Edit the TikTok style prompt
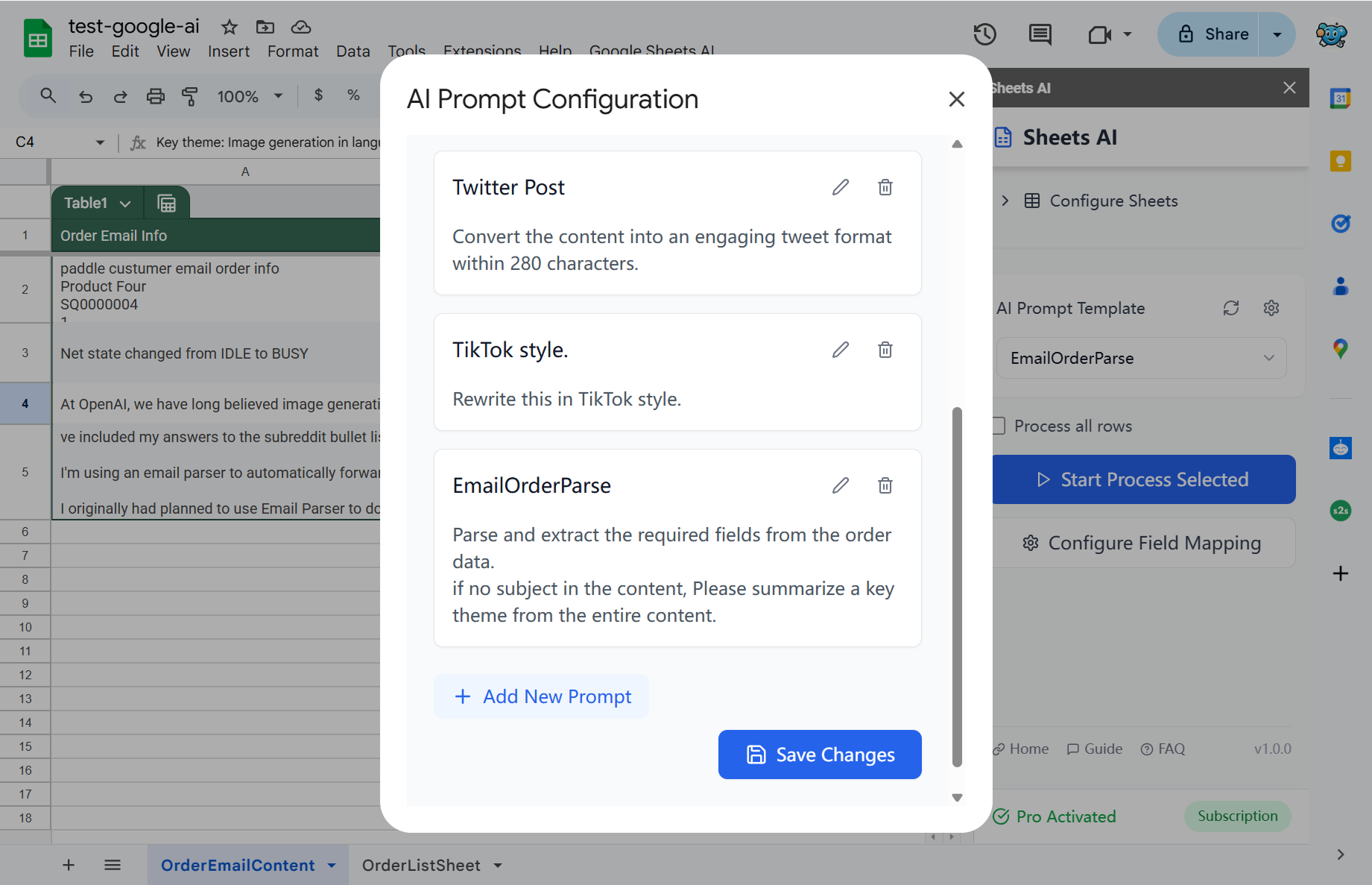Viewport: 1372px width, 885px height. (840, 350)
